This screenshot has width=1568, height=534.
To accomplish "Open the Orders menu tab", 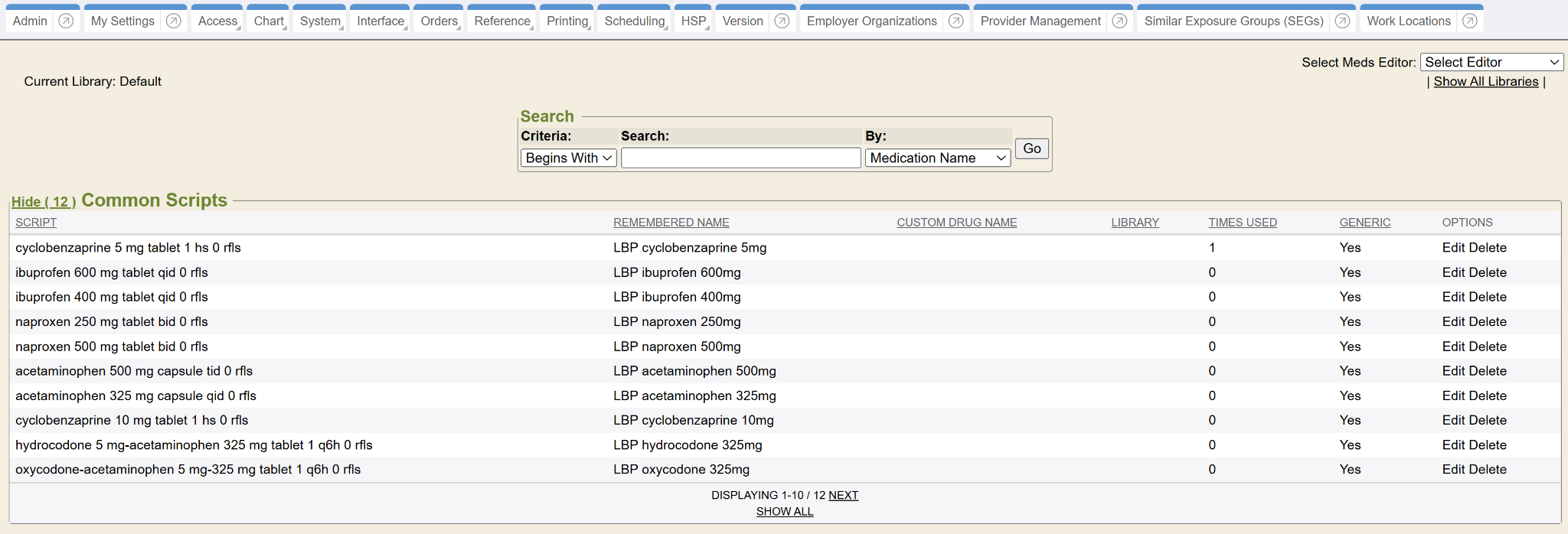I will pyautogui.click(x=439, y=21).
